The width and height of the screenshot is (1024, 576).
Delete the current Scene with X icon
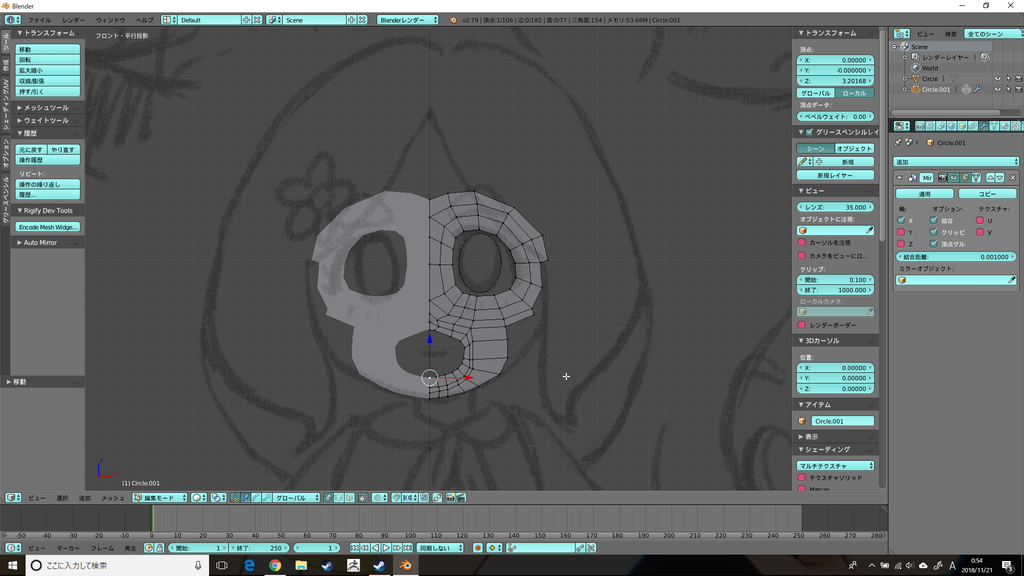362,20
